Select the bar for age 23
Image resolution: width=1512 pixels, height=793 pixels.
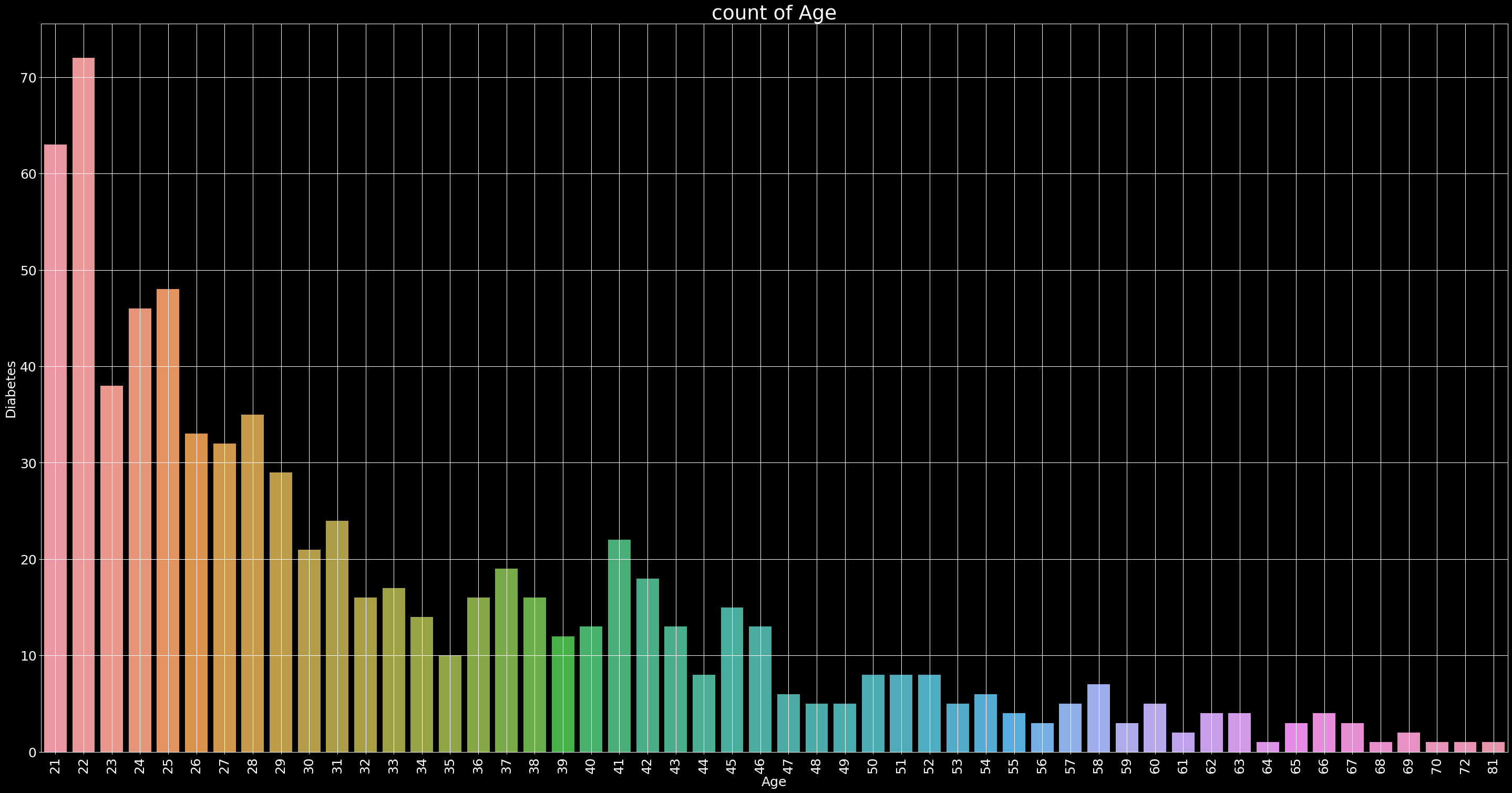[x=111, y=569]
